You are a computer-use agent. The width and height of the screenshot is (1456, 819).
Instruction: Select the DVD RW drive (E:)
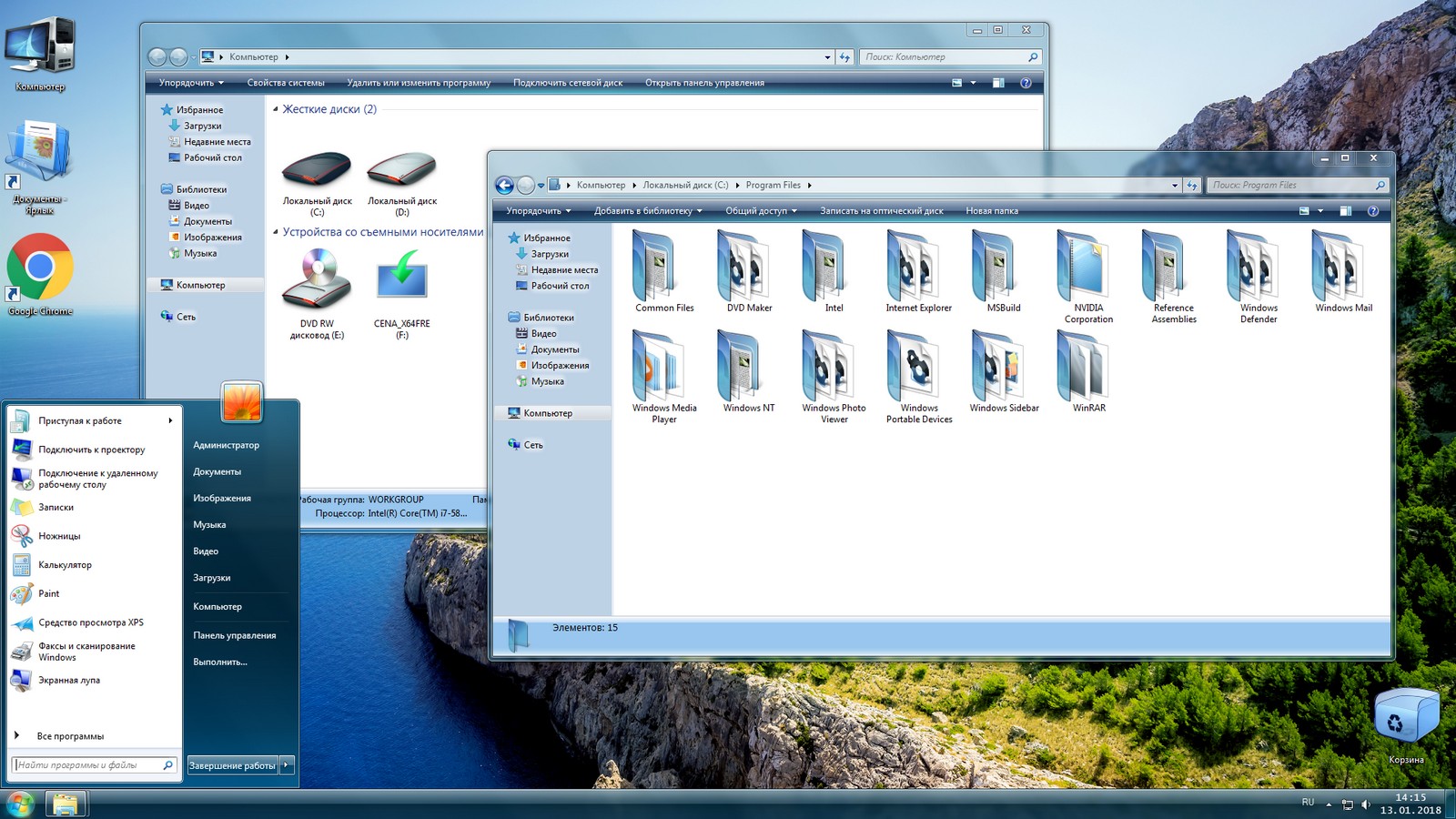[x=317, y=282]
